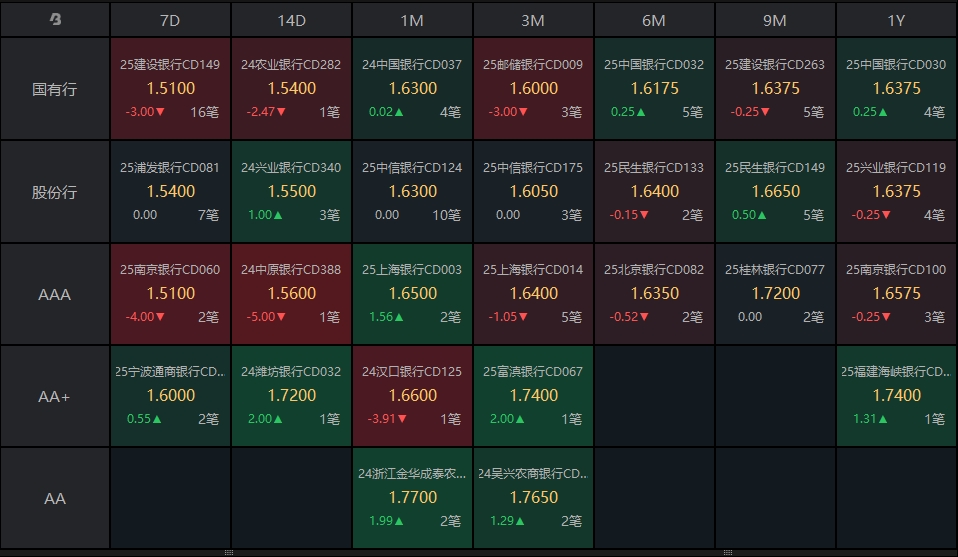This screenshot has height=557, width=958.
Task: View the 25桂林银行CD077 cell
Action: (775, 294)
